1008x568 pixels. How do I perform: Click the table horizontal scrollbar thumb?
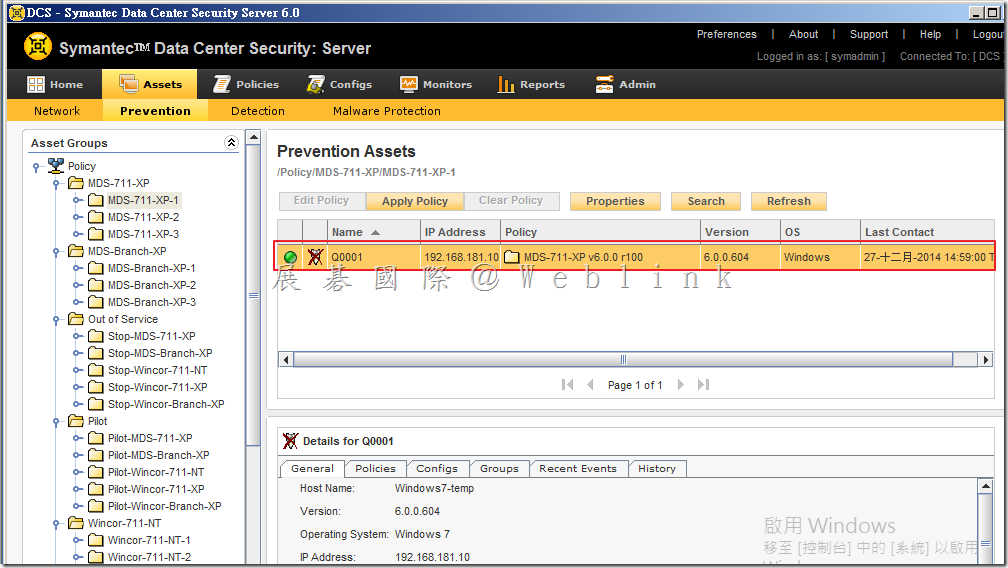[623, 359]
